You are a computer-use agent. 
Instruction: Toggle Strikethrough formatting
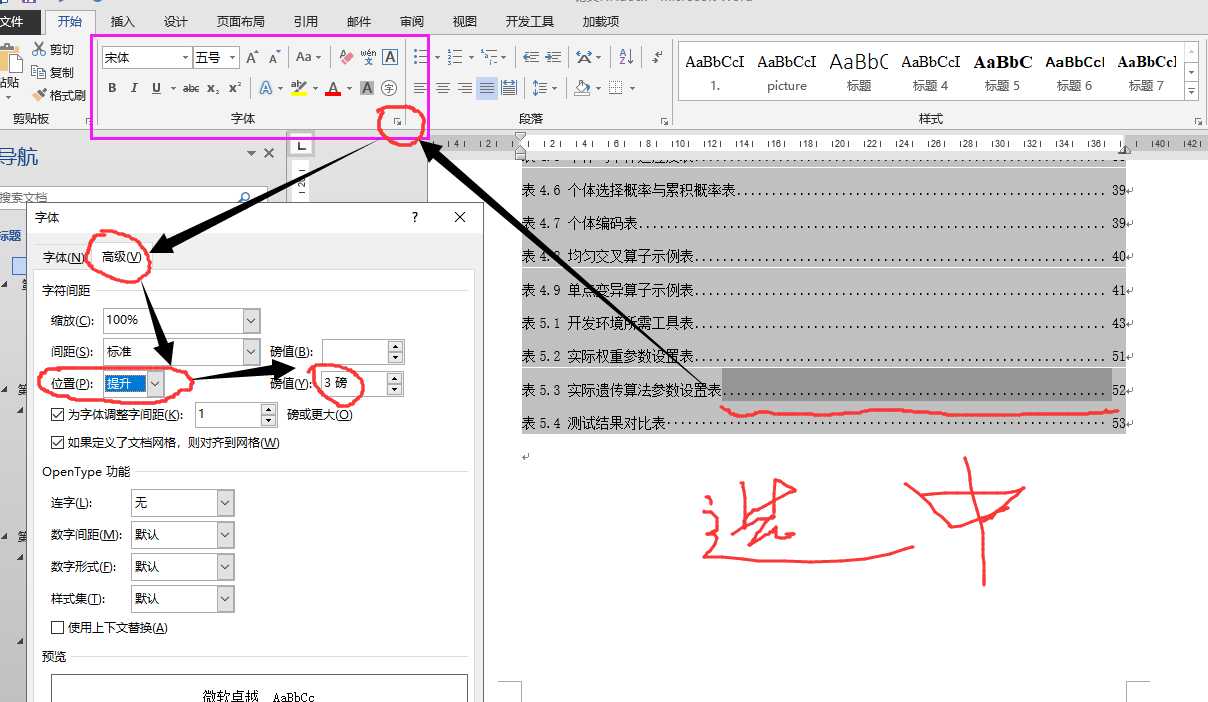coord(190,89)
